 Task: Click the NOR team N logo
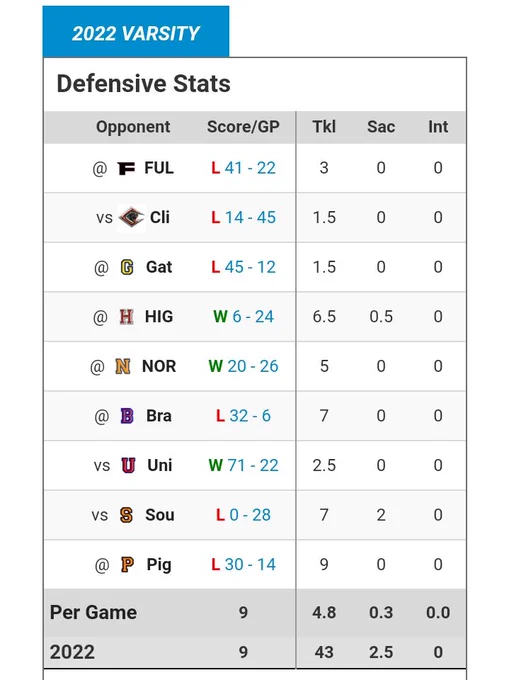(x=123, y=366)
